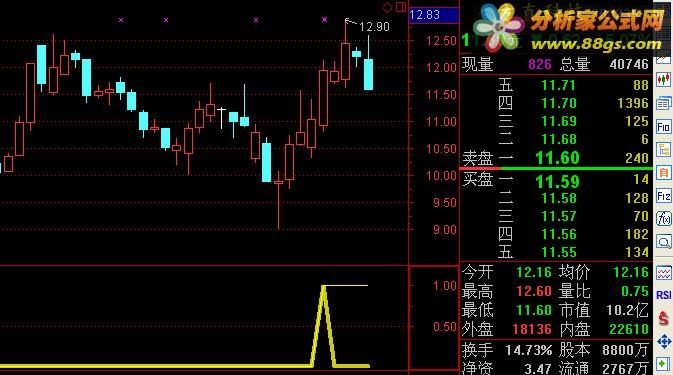Select sell-four price 11.70

click(558, 103)
